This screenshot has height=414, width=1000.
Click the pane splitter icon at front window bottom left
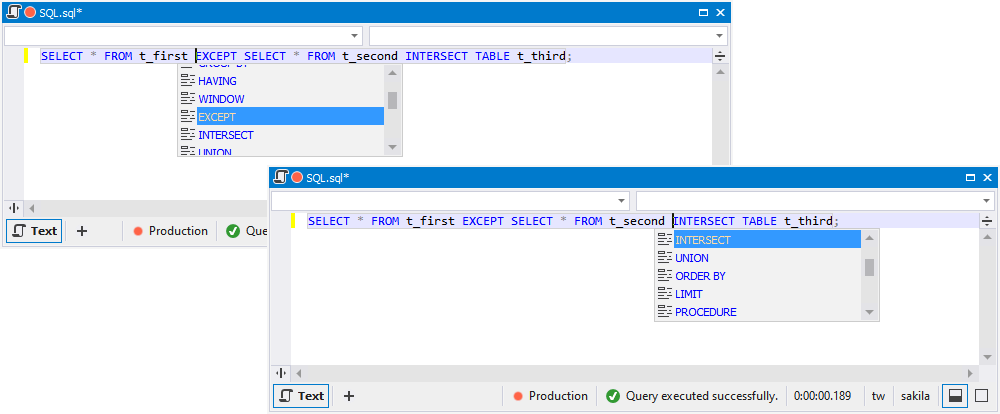pos(281,372)
